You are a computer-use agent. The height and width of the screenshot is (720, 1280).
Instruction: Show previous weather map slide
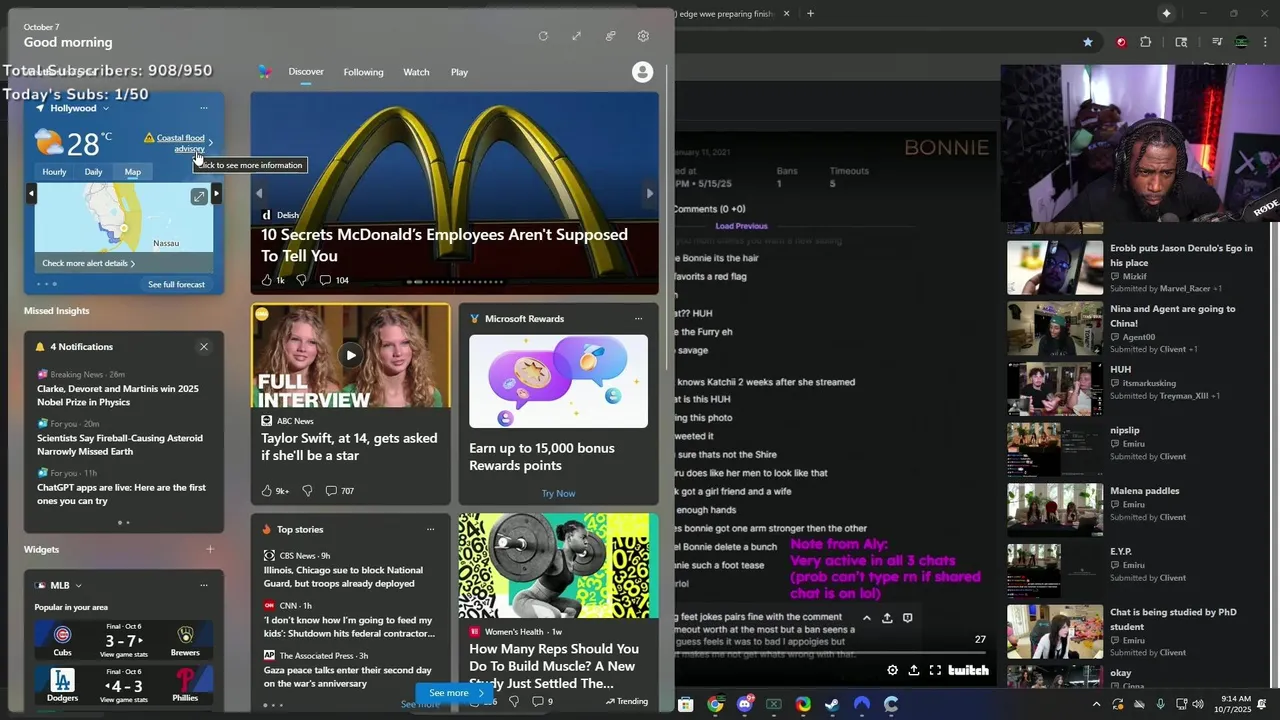[31, 194]
